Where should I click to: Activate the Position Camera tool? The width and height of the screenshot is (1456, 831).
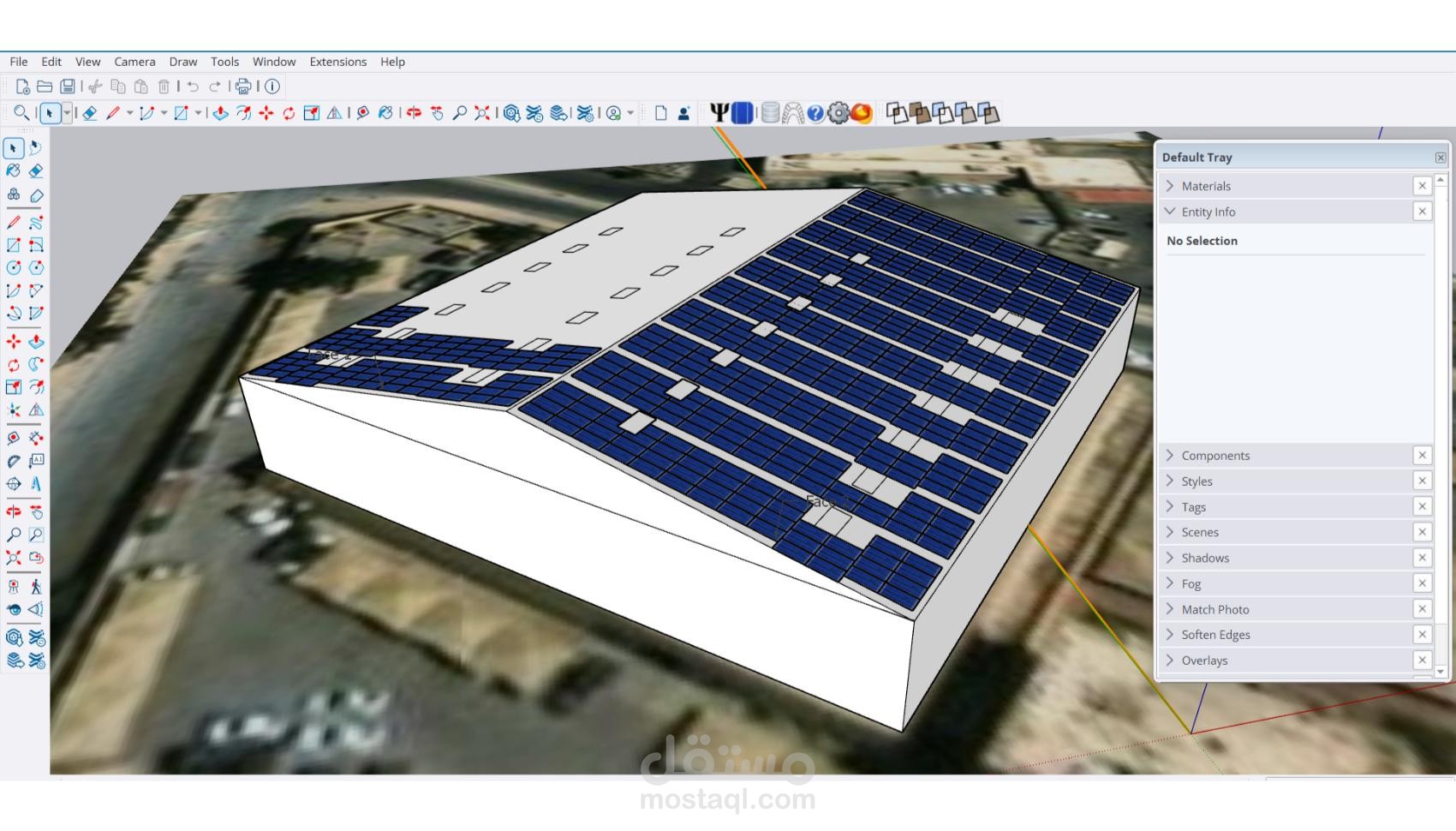click(x=14, y=587)
